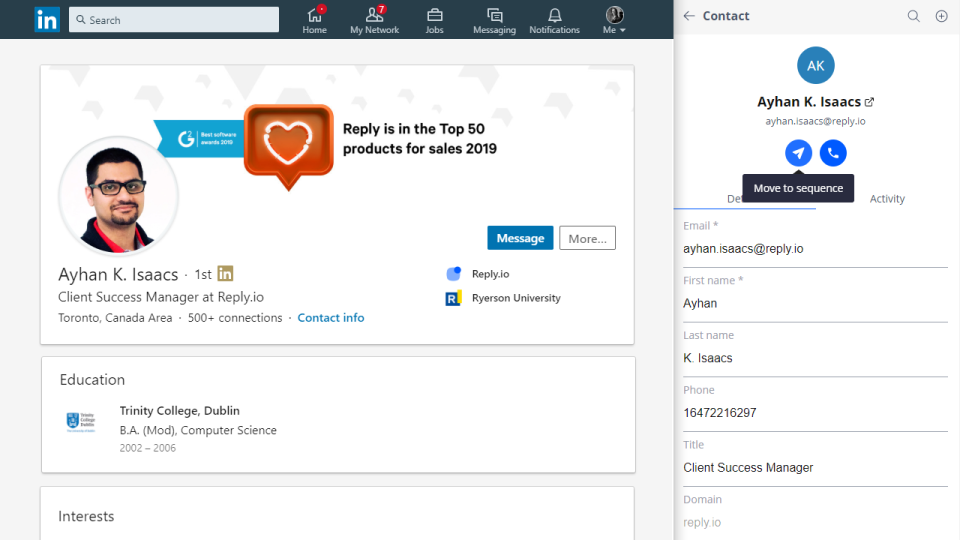Click the Interests section heading
Screen dimensions: 960x540
click(86, 516)
